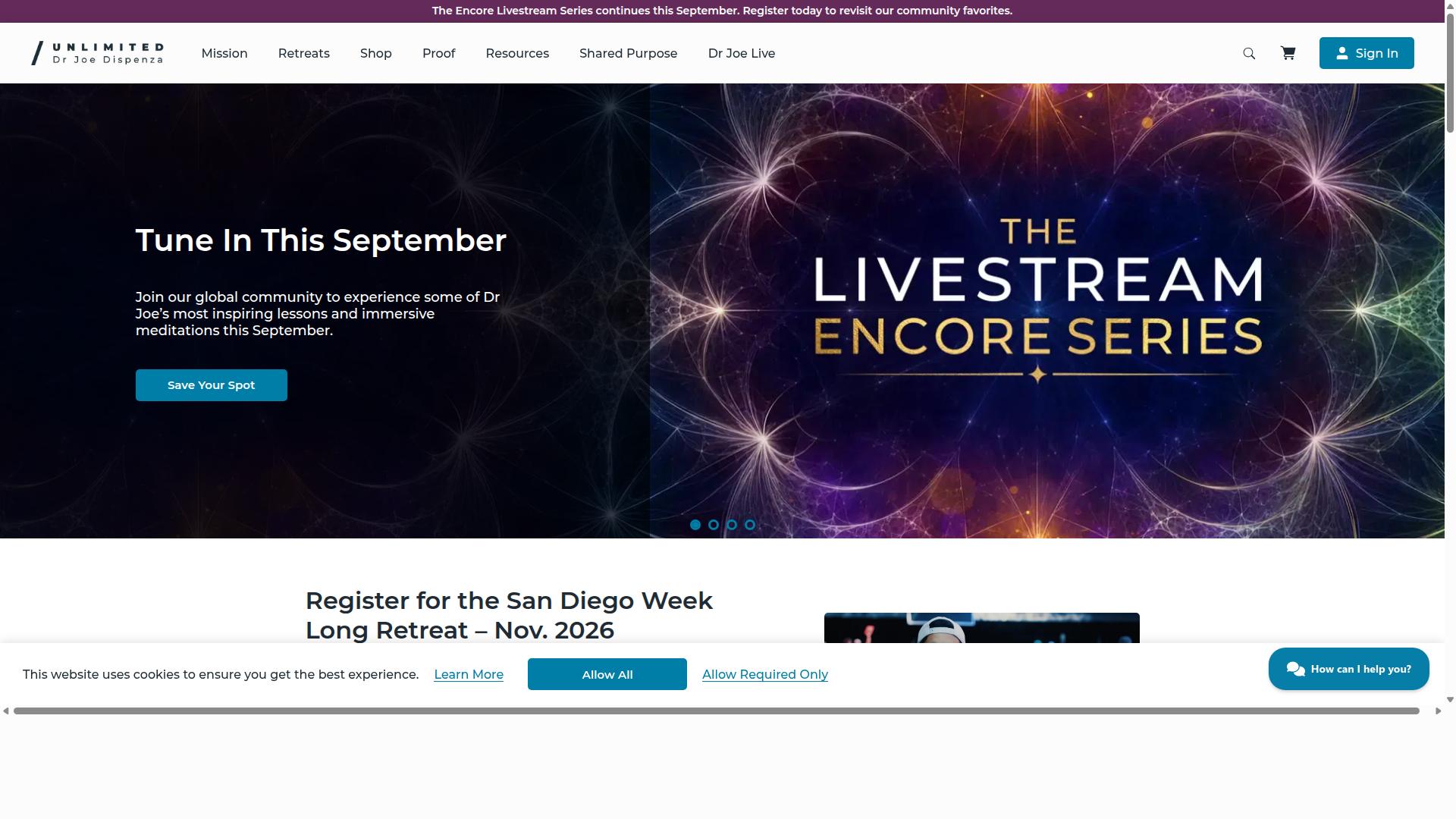The width and height of the screenshot is (1456, 819).
Task: Click 'Tune In This September' heading
Action: click(321, 240)
